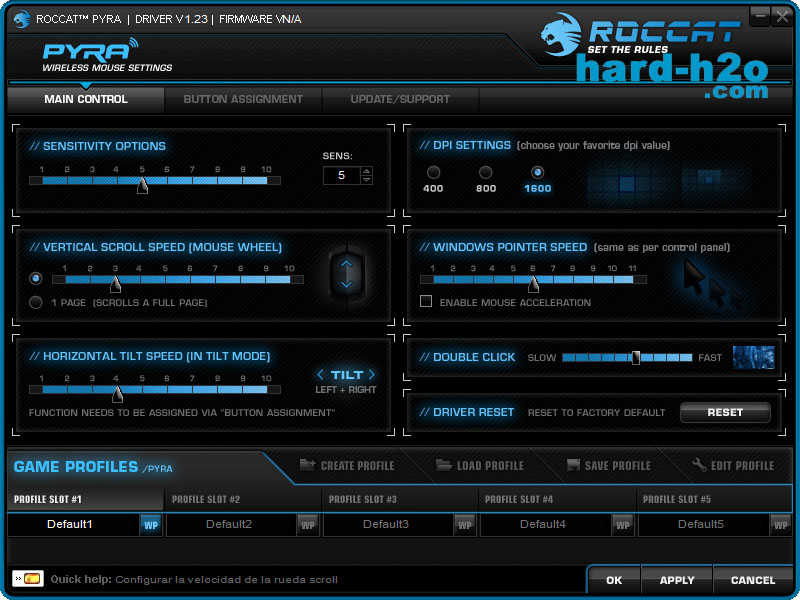Choose the 800 dpi option
The width and height of the screenshot is (800, 600).
(x=486, y=172)
